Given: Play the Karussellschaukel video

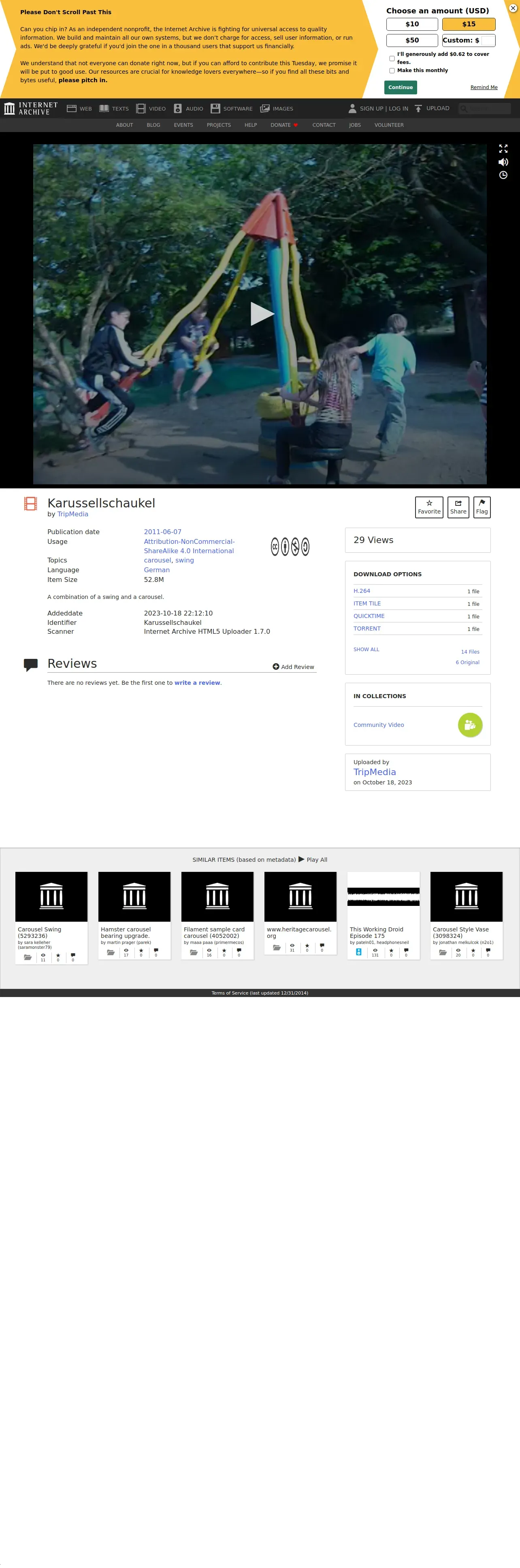Looking at the screenshot, I should [262, 313].
